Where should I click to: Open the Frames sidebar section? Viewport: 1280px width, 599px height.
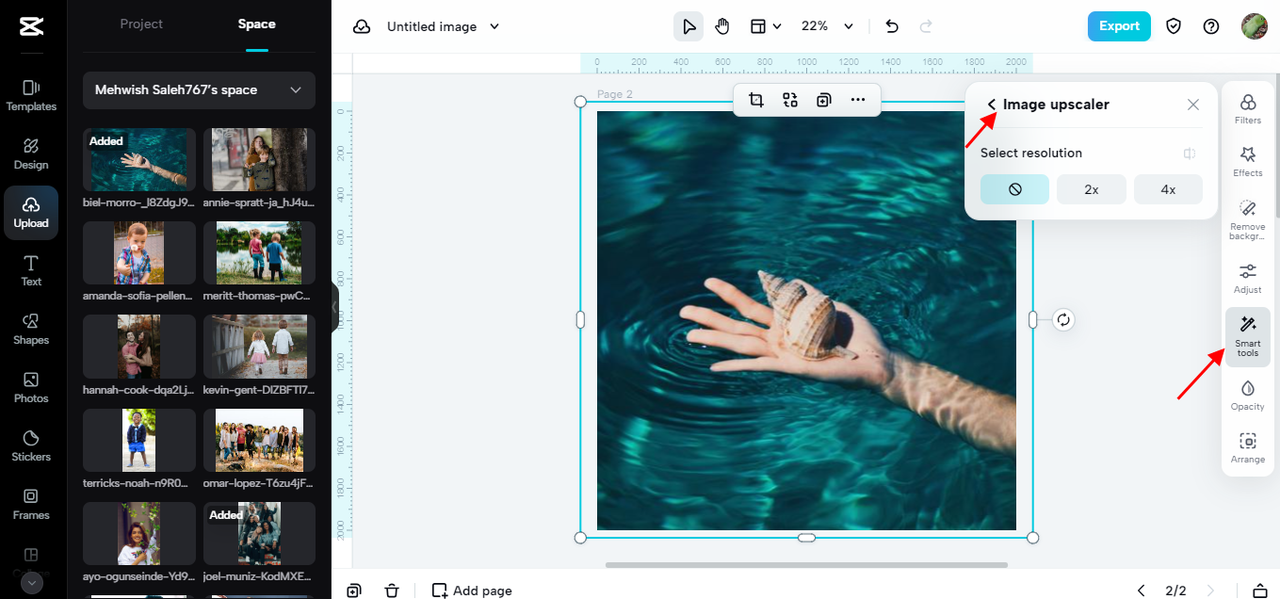[x=31, y=504]
